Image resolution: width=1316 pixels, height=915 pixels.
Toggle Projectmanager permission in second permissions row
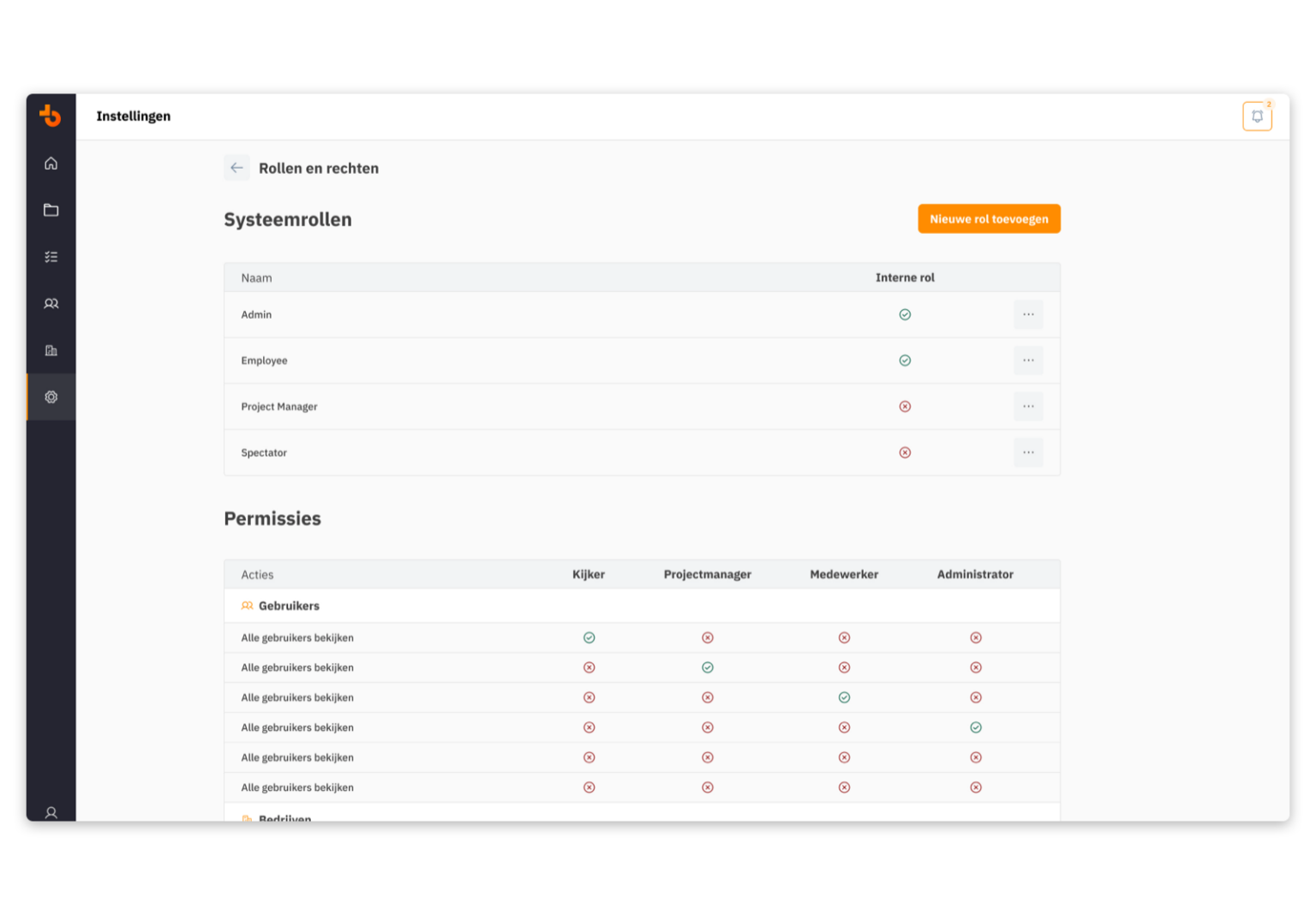coord(708,667)
